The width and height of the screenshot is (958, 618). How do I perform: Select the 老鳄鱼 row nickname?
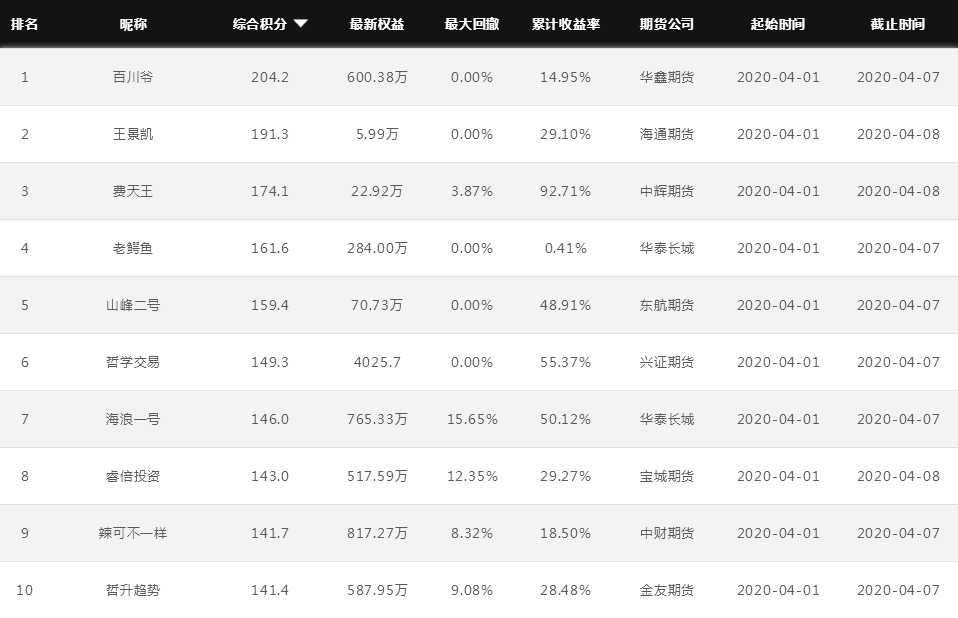click(133, 248)
